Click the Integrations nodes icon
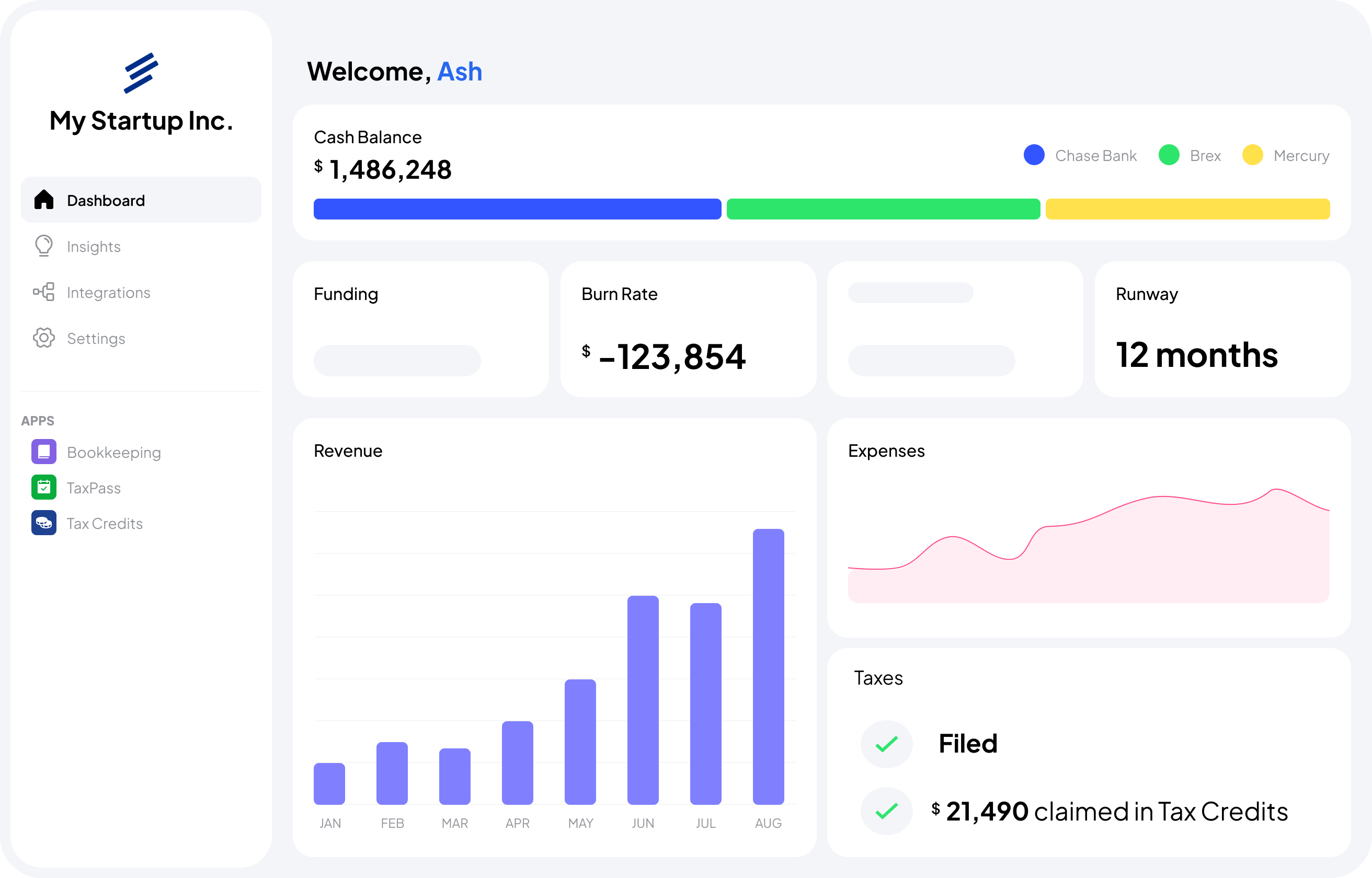Image resolution: width=1372 pixels, height=878 pixels. pyautogui.click(x=44, y=292)
